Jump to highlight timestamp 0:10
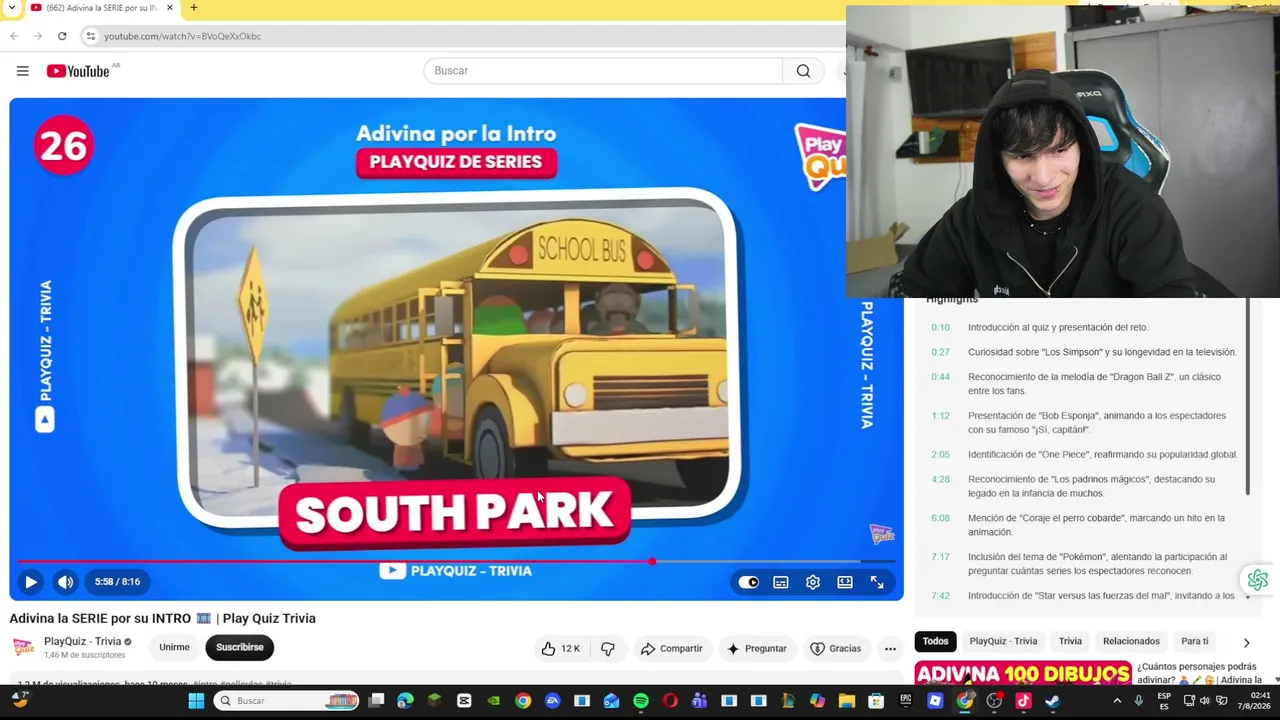 click(940, 327)
